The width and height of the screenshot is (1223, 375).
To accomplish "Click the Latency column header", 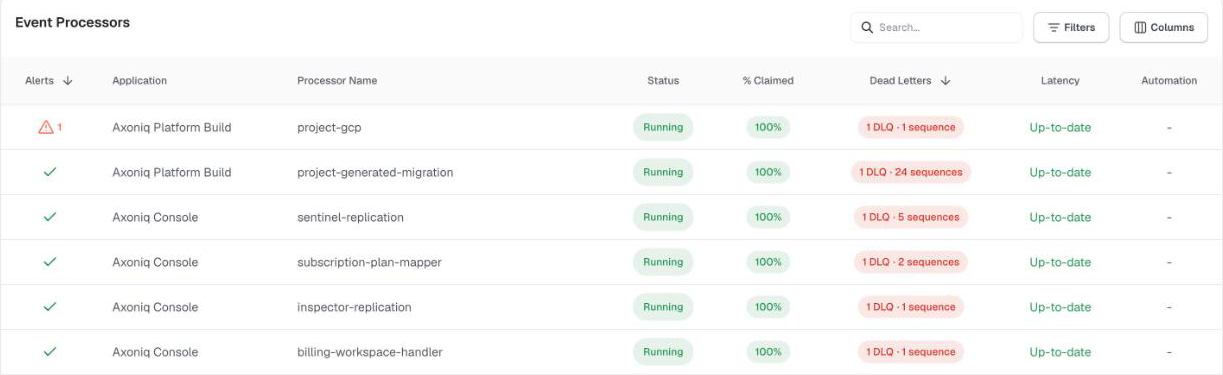I will 1060,81.
